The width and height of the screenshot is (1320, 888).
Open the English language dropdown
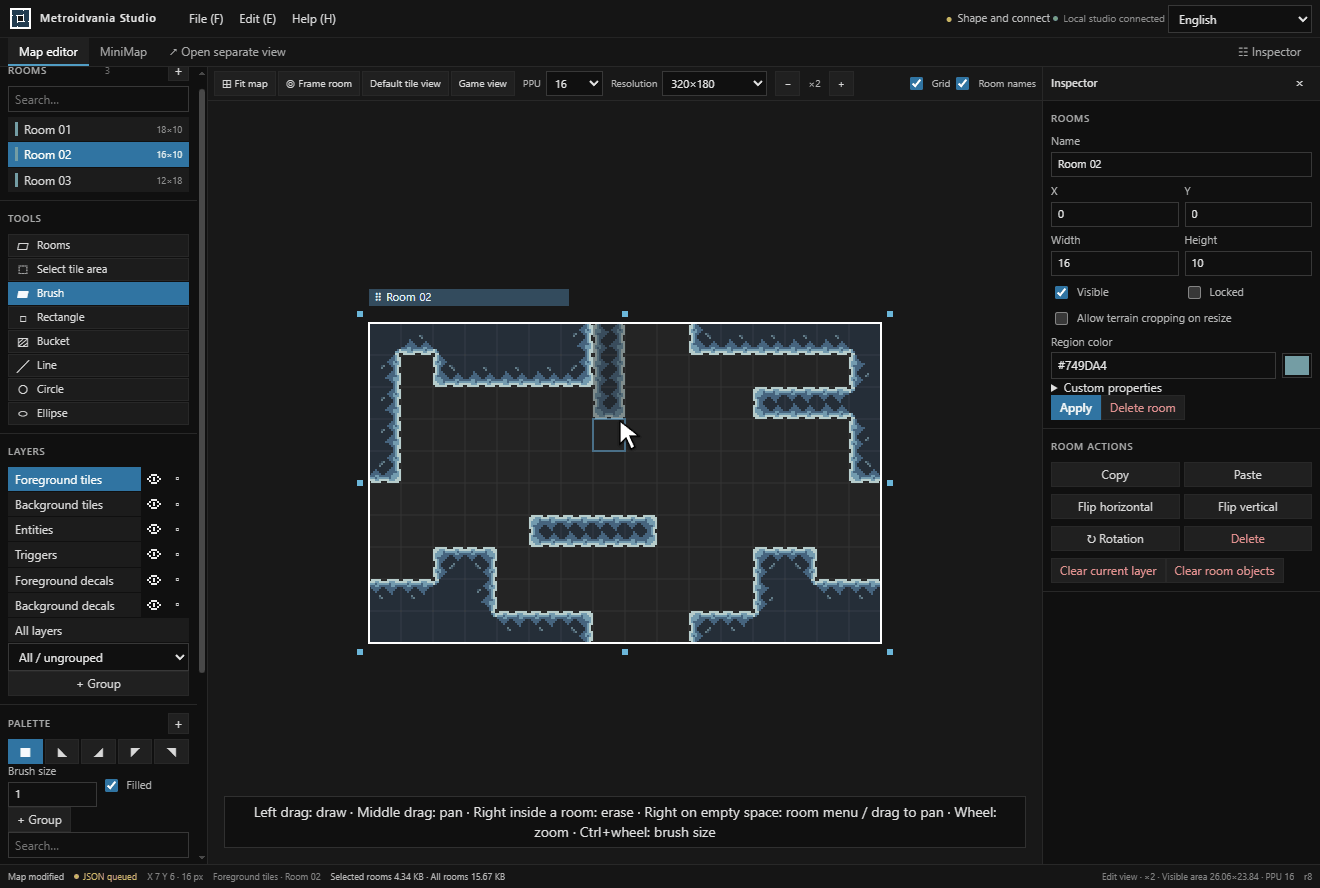tap(1240, 19)
